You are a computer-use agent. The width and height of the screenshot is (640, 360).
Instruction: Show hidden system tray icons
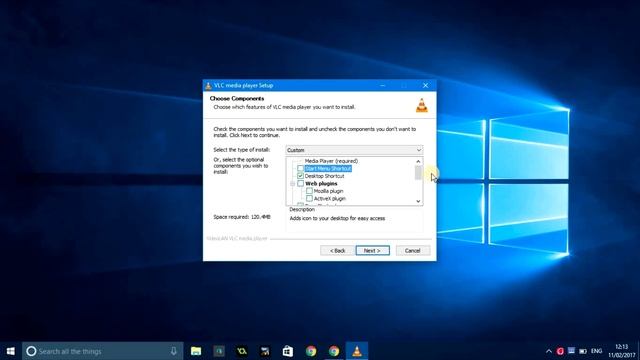549,351
